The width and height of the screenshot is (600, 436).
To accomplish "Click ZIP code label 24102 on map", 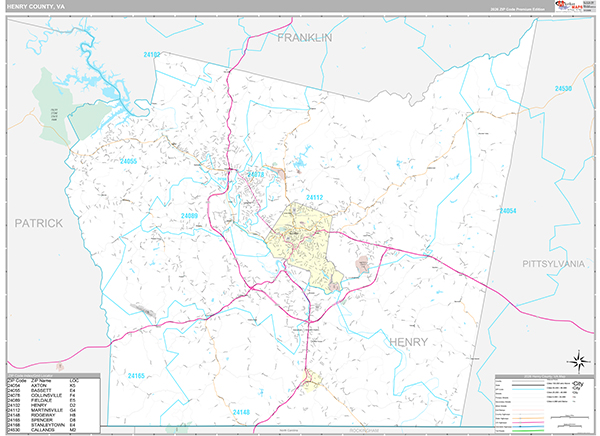I will (x=152, y=55).
